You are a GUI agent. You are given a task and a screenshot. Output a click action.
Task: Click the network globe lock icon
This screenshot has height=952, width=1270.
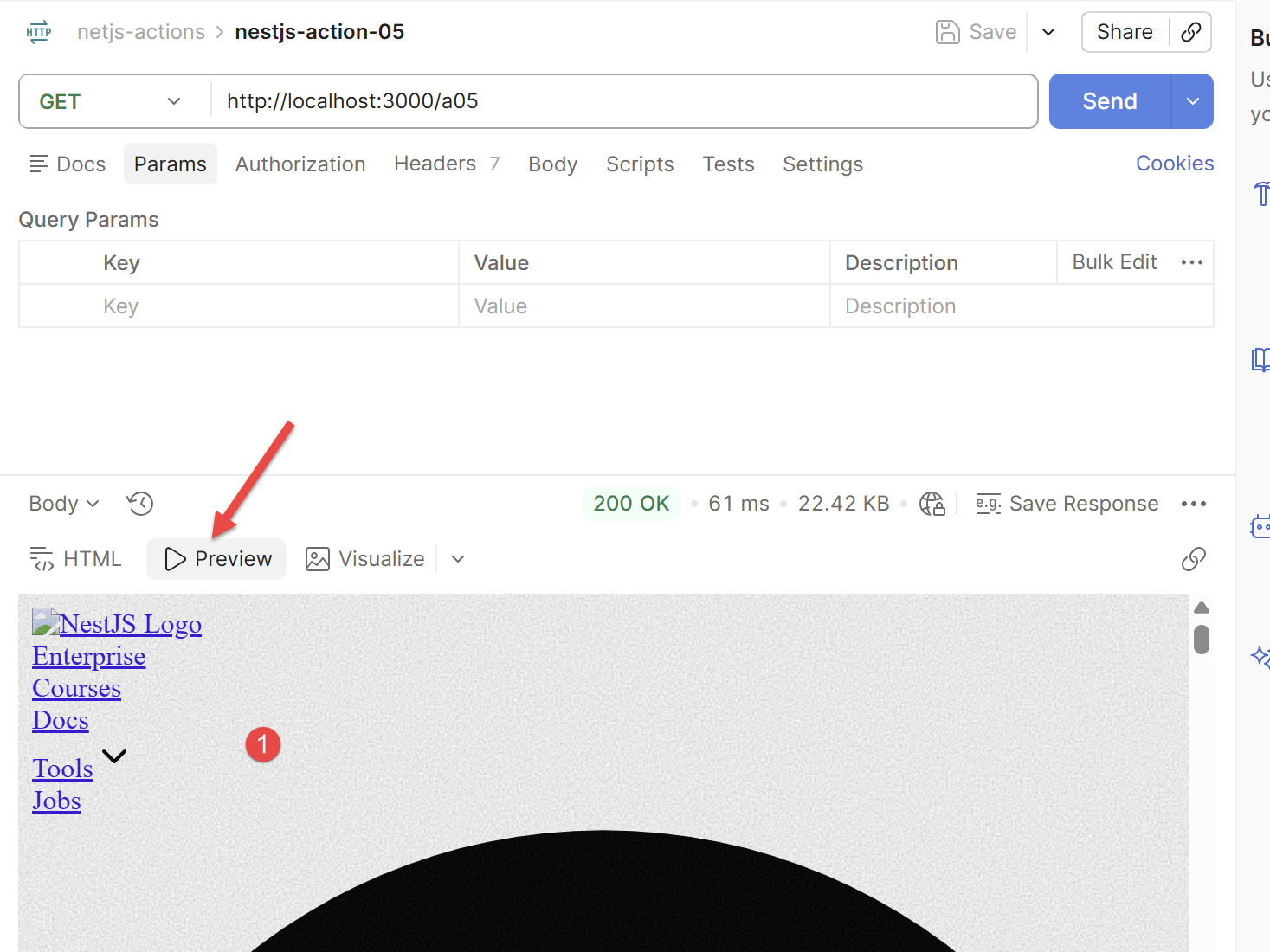click(932, 504)
